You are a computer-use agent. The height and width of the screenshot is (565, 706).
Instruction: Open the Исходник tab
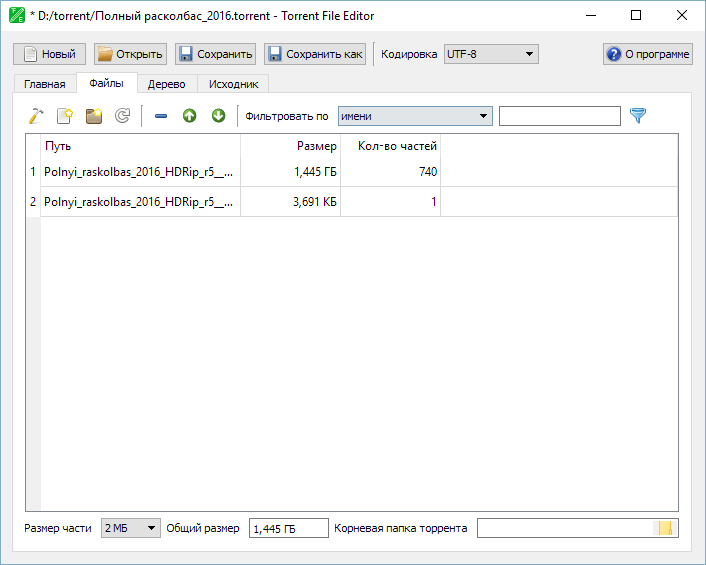coord(233,84)
